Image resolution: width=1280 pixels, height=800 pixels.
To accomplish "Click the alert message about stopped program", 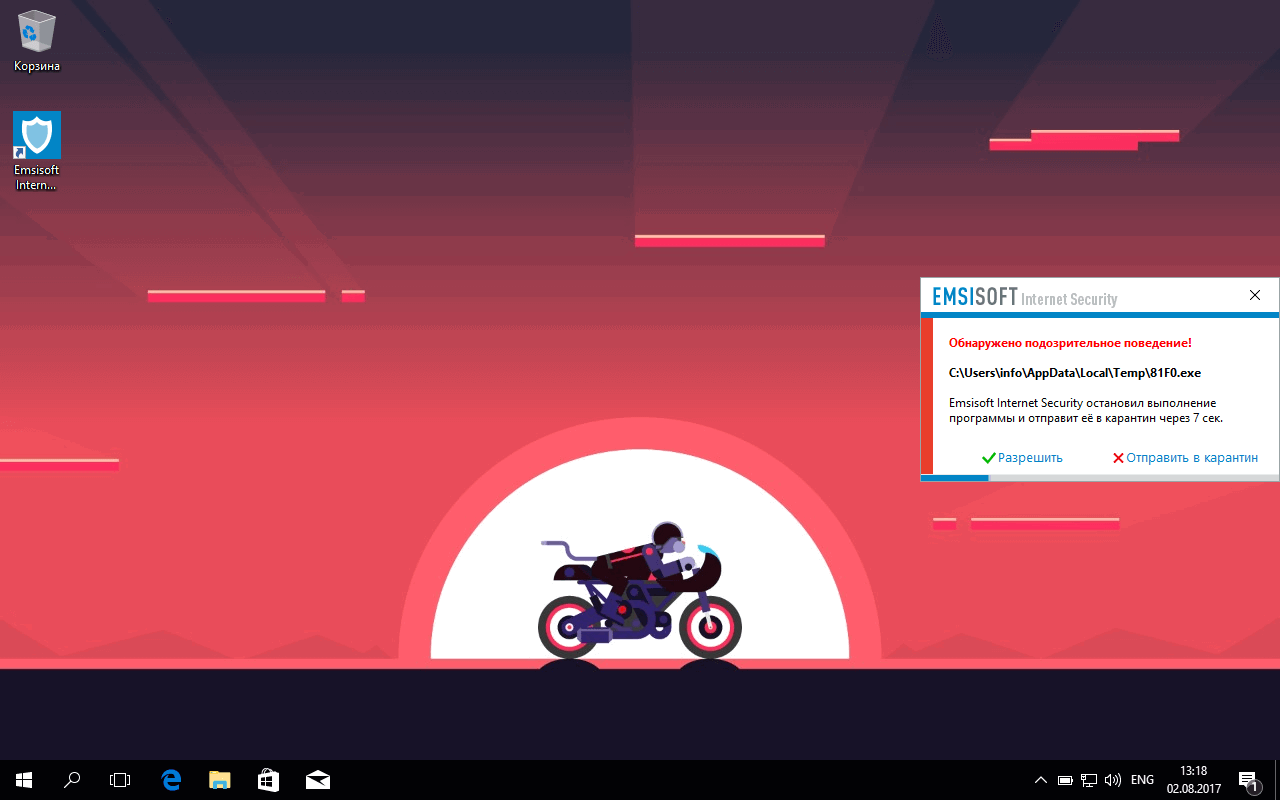I will pyautogui.click(x=1086, y=410).
